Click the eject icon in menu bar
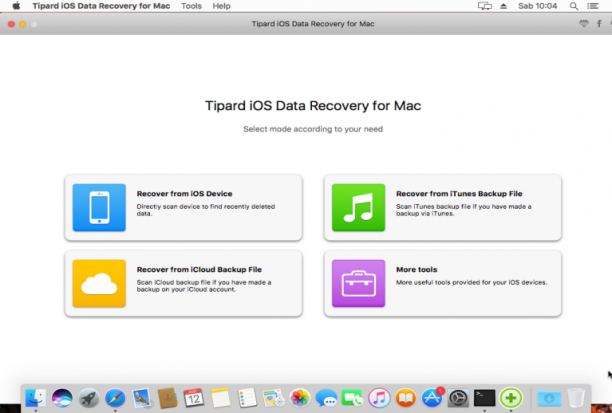 (x=503, y=6)
